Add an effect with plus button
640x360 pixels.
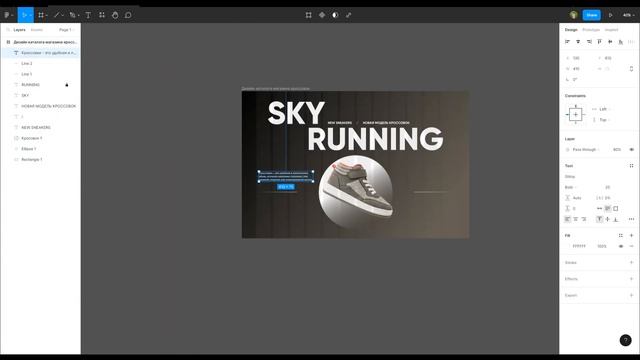point(631,279)
